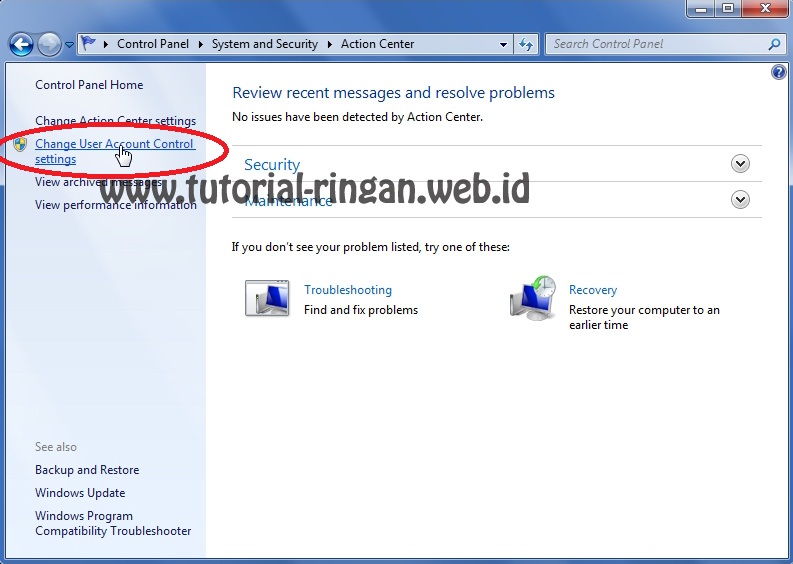Click the Action Center flag icon in address bar
The height and width of the screenshot is (564, 793).
pos(89,44)
